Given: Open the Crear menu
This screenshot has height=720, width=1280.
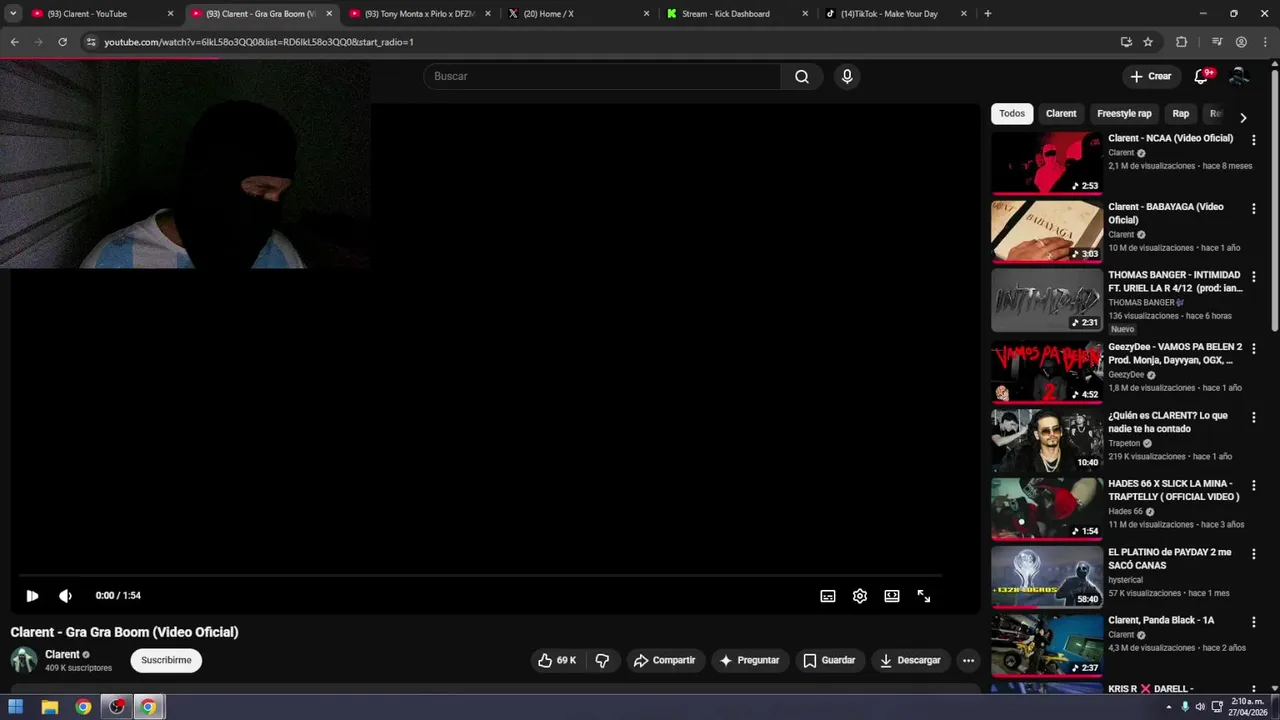Looking at the screenshot, I should pyautogui.click(x=1150, y=76).
